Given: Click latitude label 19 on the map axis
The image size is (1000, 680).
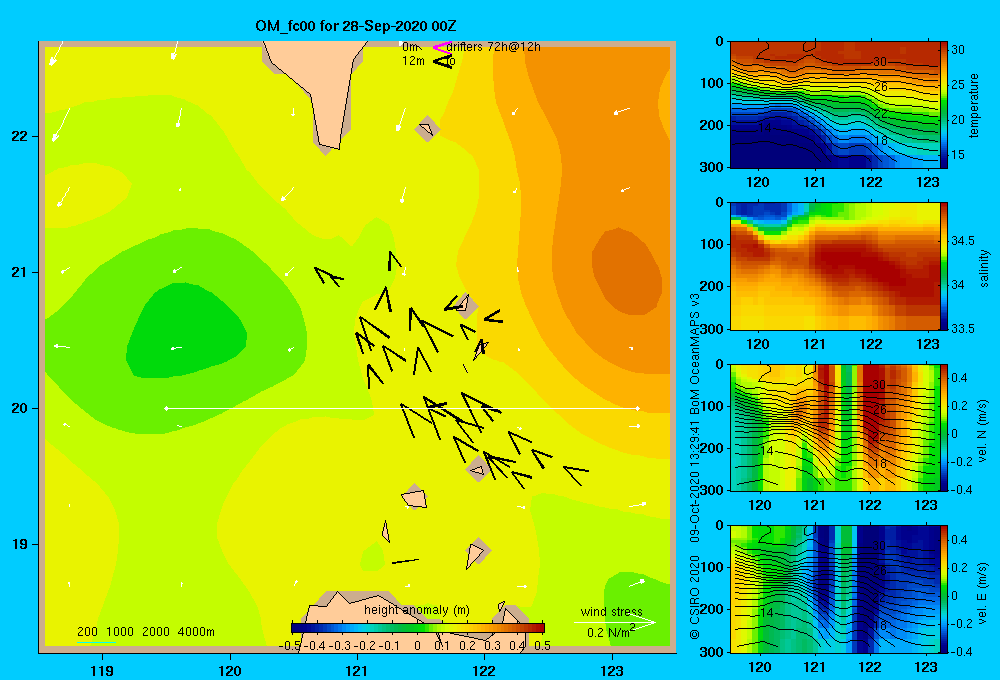Looking at the screenshot, I should 20,544.
